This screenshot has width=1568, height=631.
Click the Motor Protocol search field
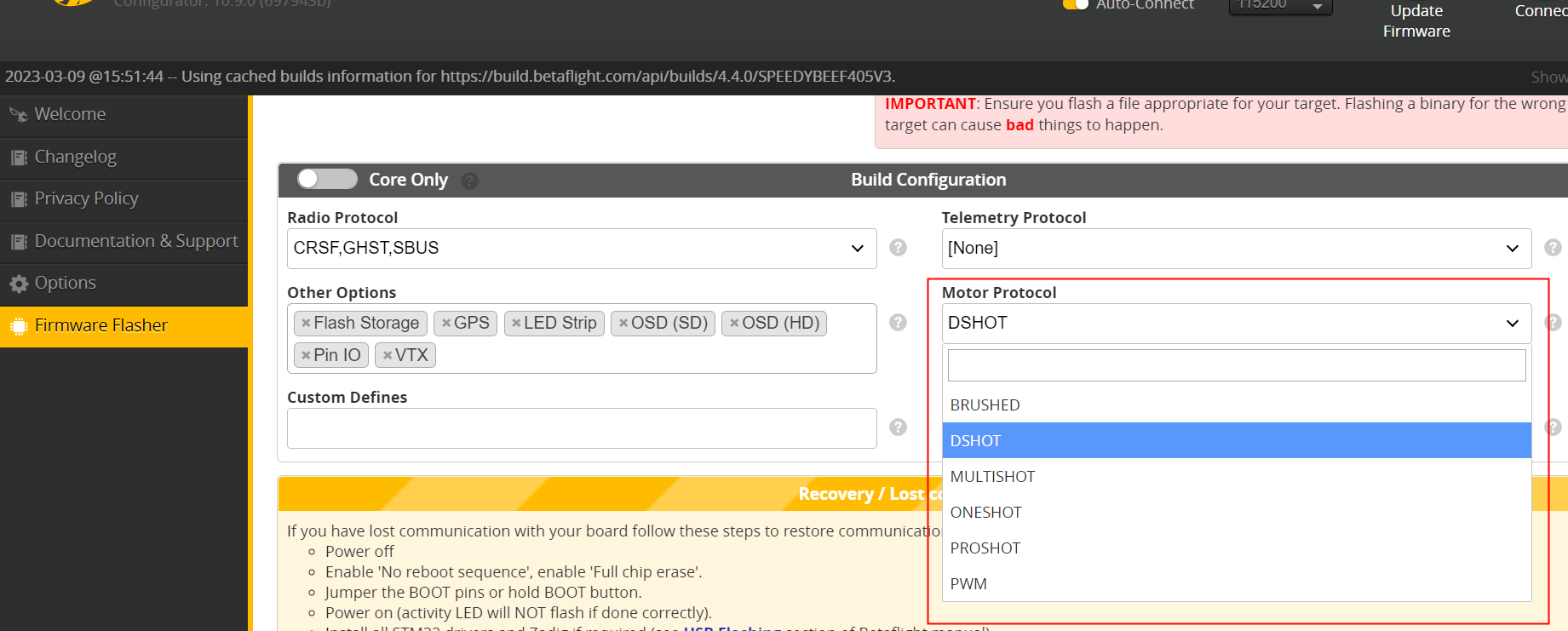click(x=1237, y=365)
